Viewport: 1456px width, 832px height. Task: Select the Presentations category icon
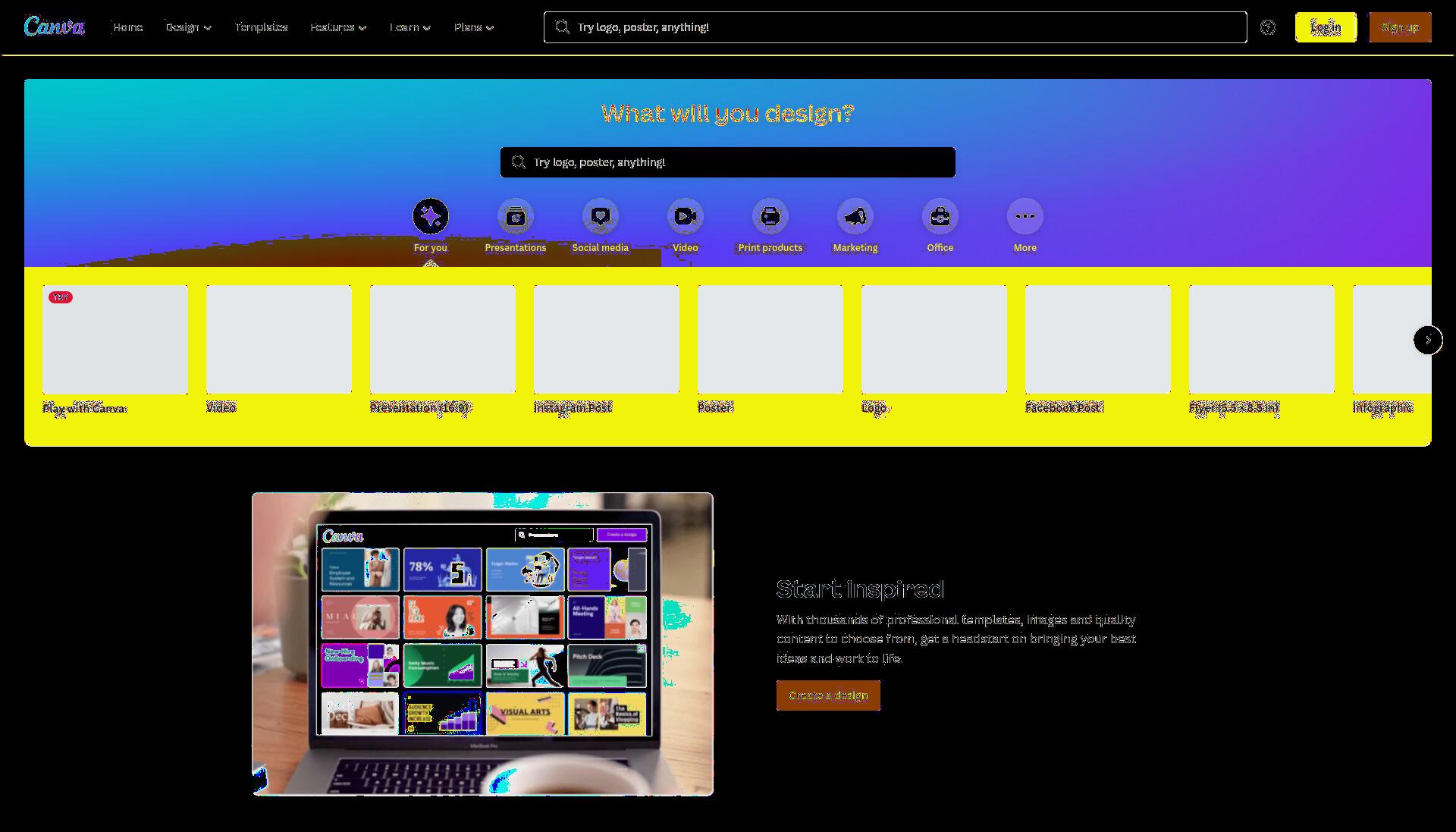tap(516, 217)
